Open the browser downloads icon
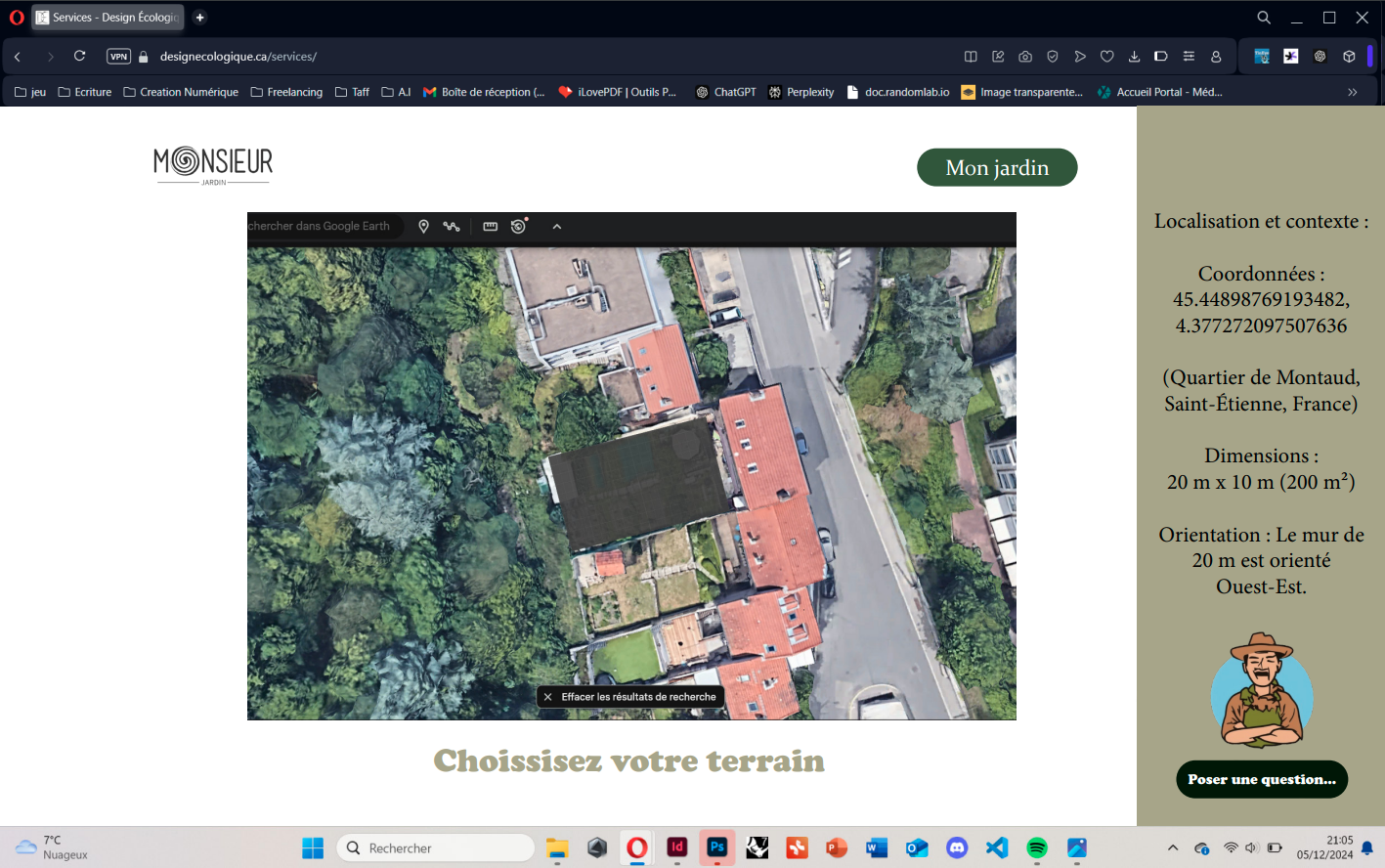Screen dimensions: 1385x868 [x=1134, y=57]
